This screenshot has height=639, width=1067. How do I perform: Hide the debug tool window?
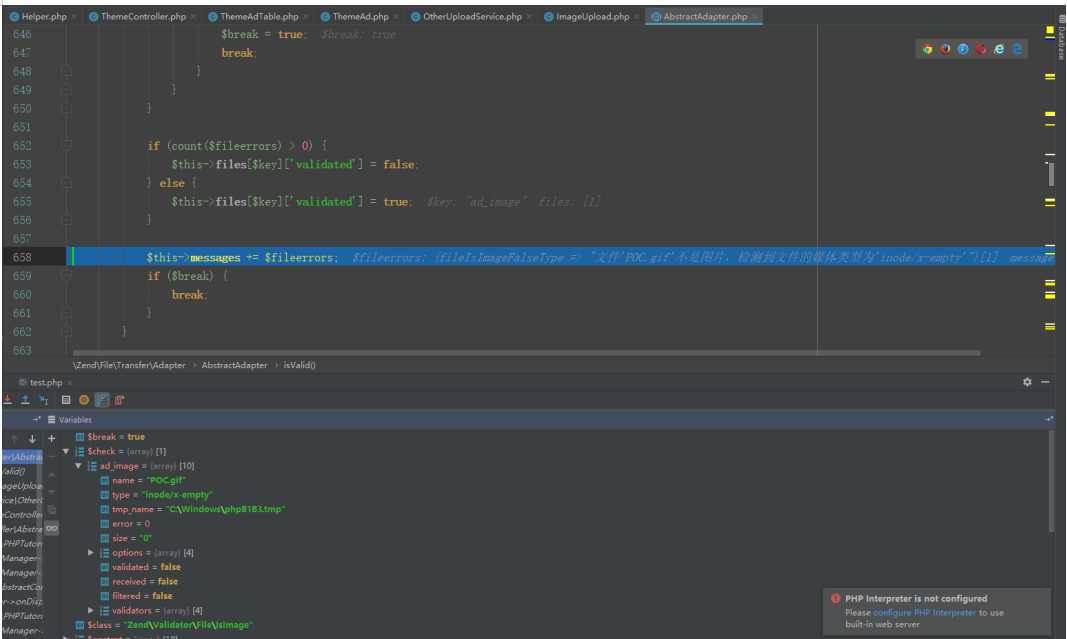(1045, 382)
